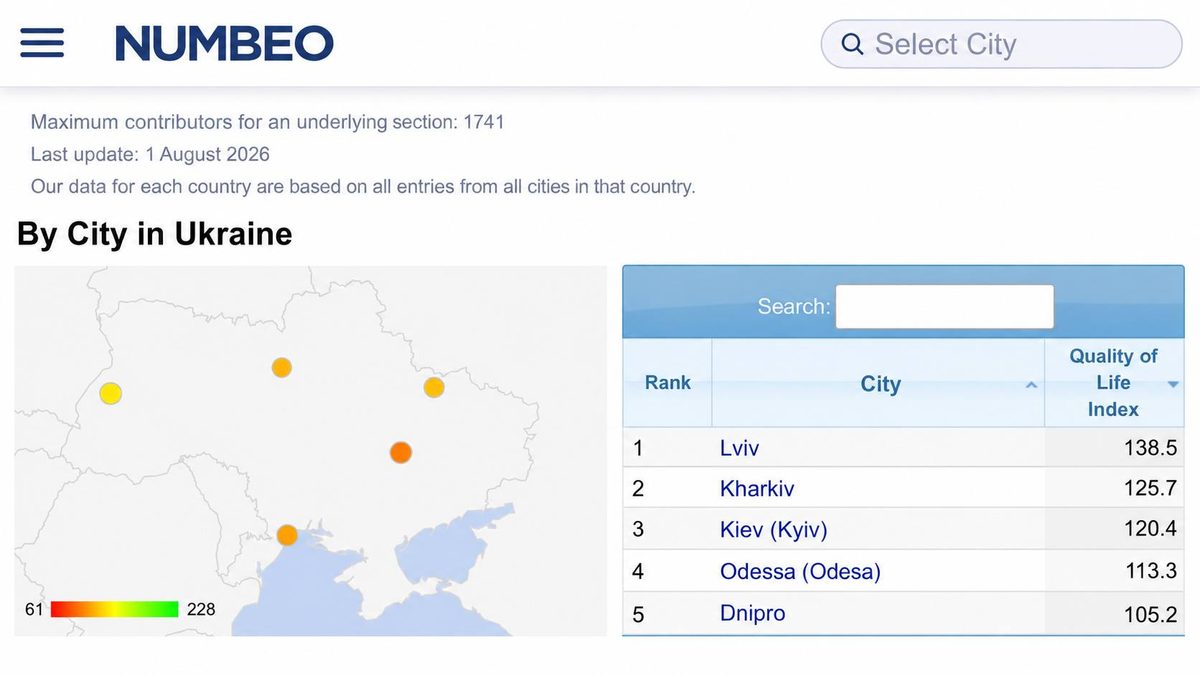Click the Numbeo logo
The image size is (1200, 675).
point(224,43)
